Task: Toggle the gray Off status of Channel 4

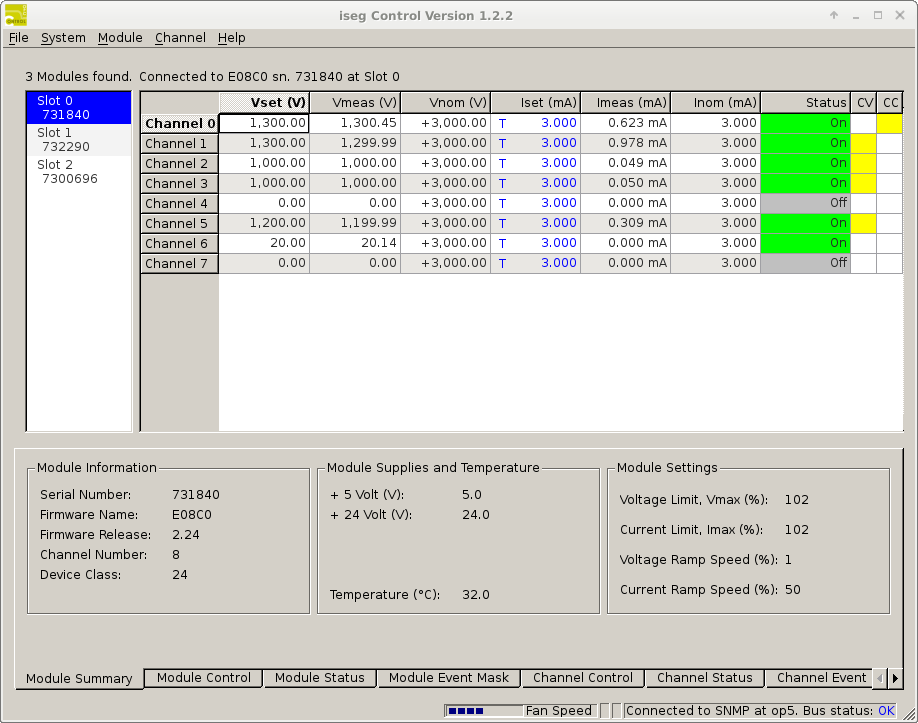Action: point(806,203)
